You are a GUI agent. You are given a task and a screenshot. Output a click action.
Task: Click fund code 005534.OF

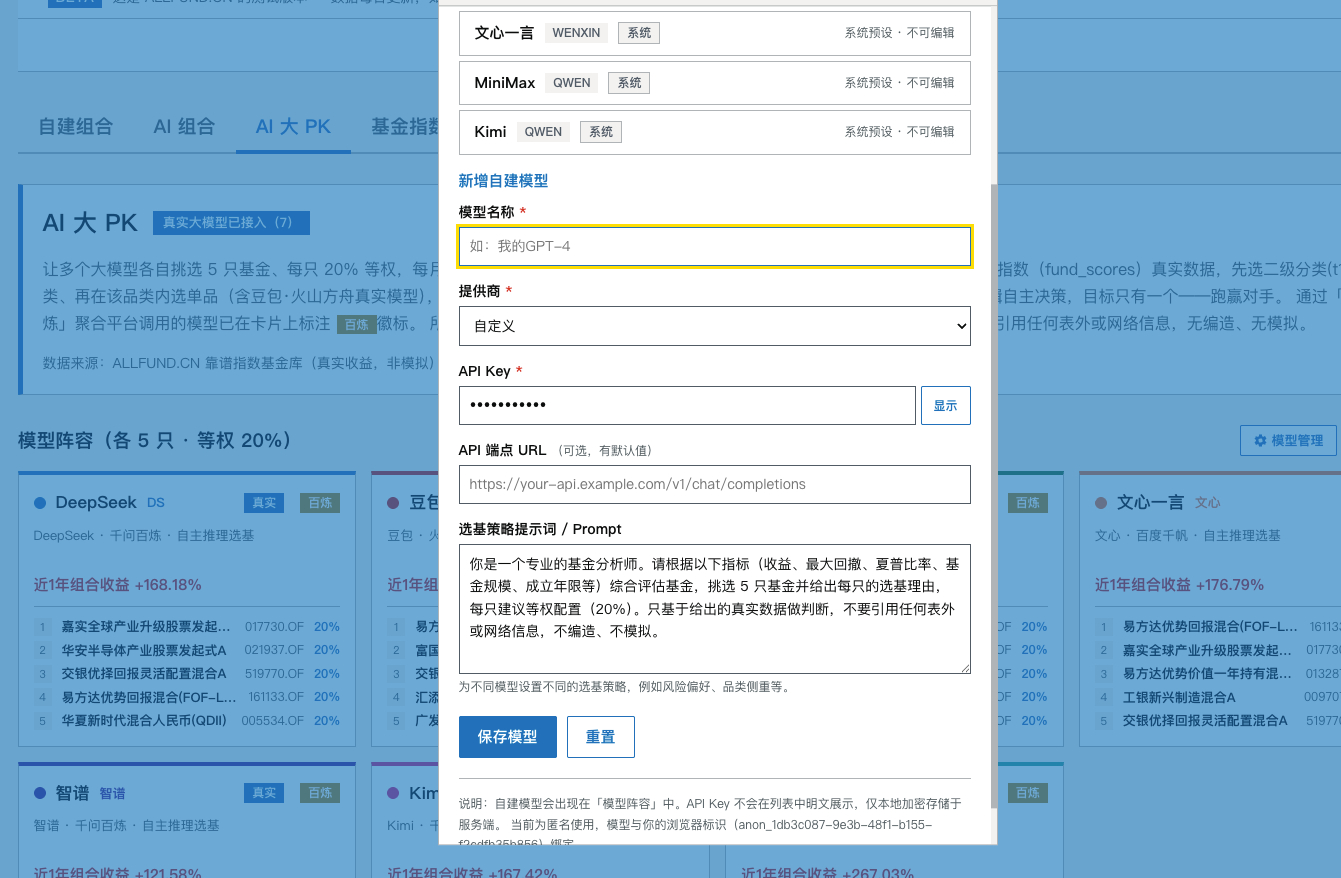point(272,720)
